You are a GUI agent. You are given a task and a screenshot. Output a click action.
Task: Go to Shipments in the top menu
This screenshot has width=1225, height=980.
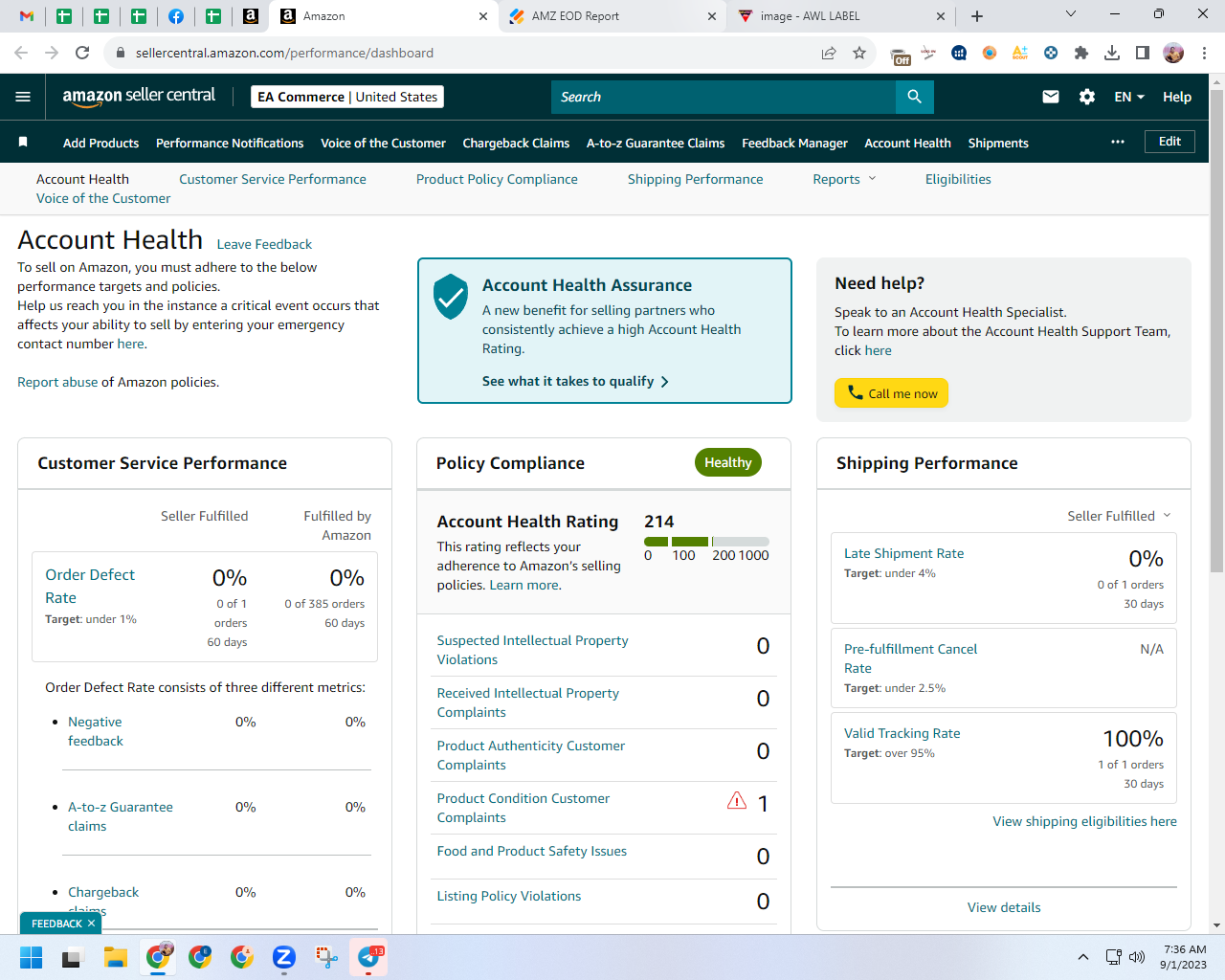[x=998, y=143]
